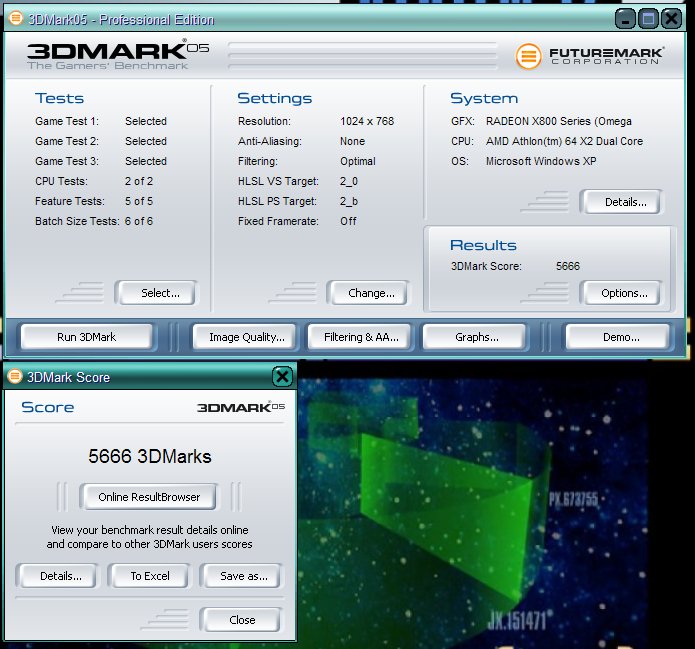Image resolution: width=695 pixels, height=649 pixels.
Task: Click the Batch Size Tests value 6 of 6
Action: click(x=139, y=221)
